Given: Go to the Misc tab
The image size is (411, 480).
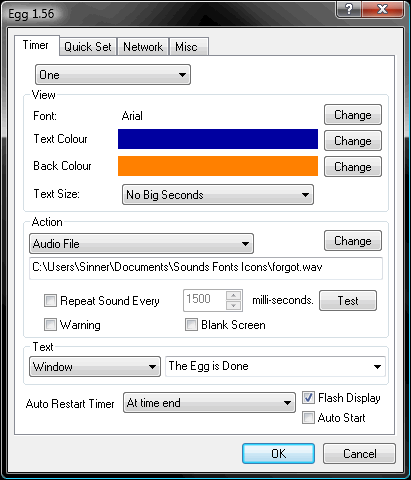Looking at the screenshot, I should point(189,47).
